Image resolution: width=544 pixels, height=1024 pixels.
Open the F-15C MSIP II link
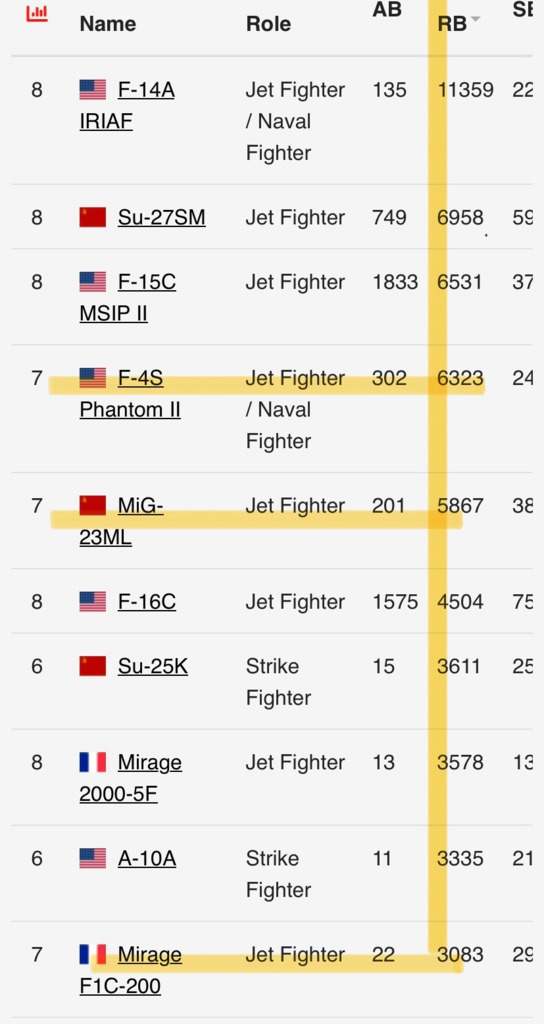coord(127,298)
